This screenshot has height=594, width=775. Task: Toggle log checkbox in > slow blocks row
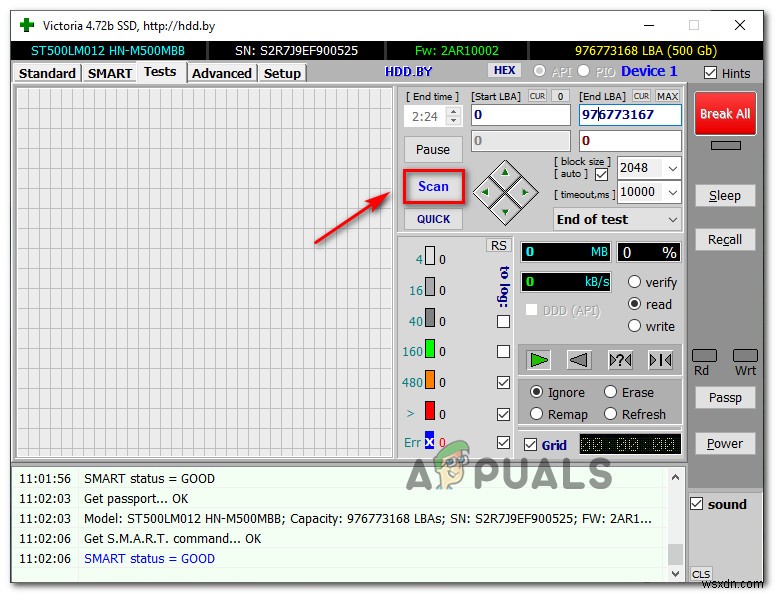503,414
